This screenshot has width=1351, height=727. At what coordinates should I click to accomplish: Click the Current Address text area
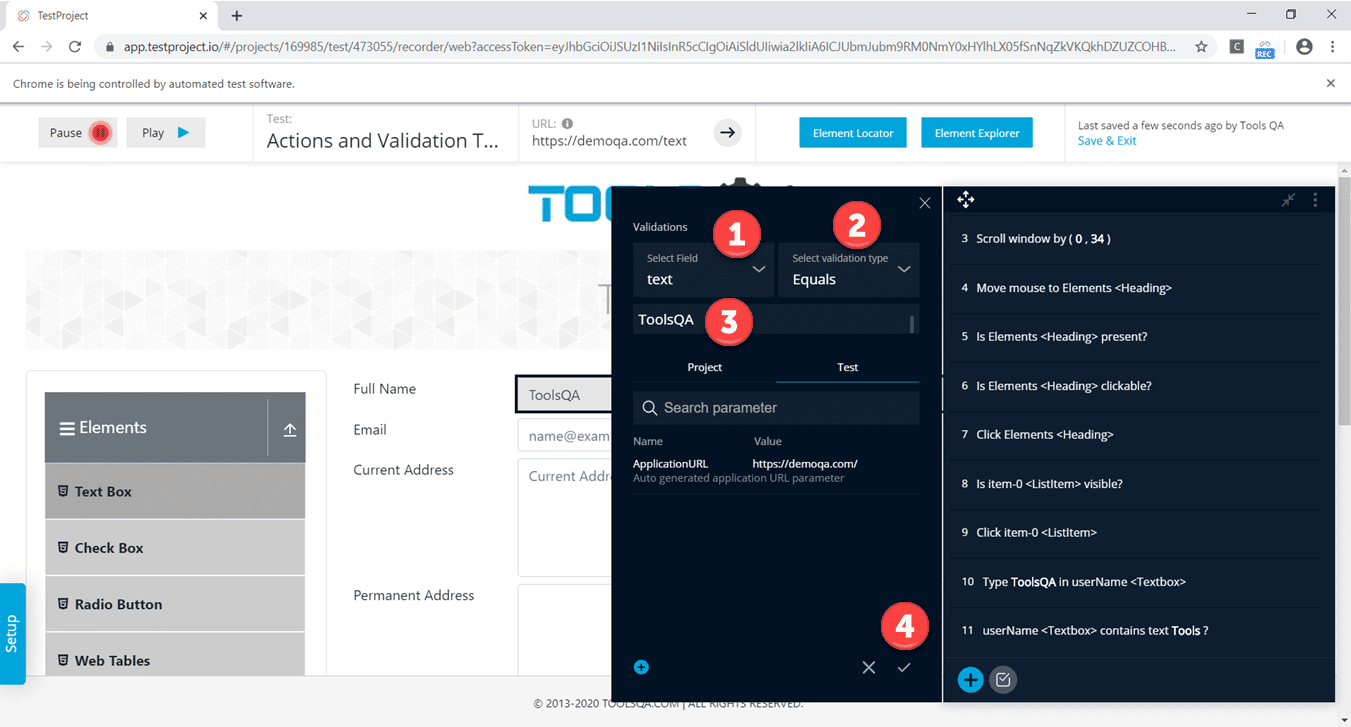click(564, 518)
